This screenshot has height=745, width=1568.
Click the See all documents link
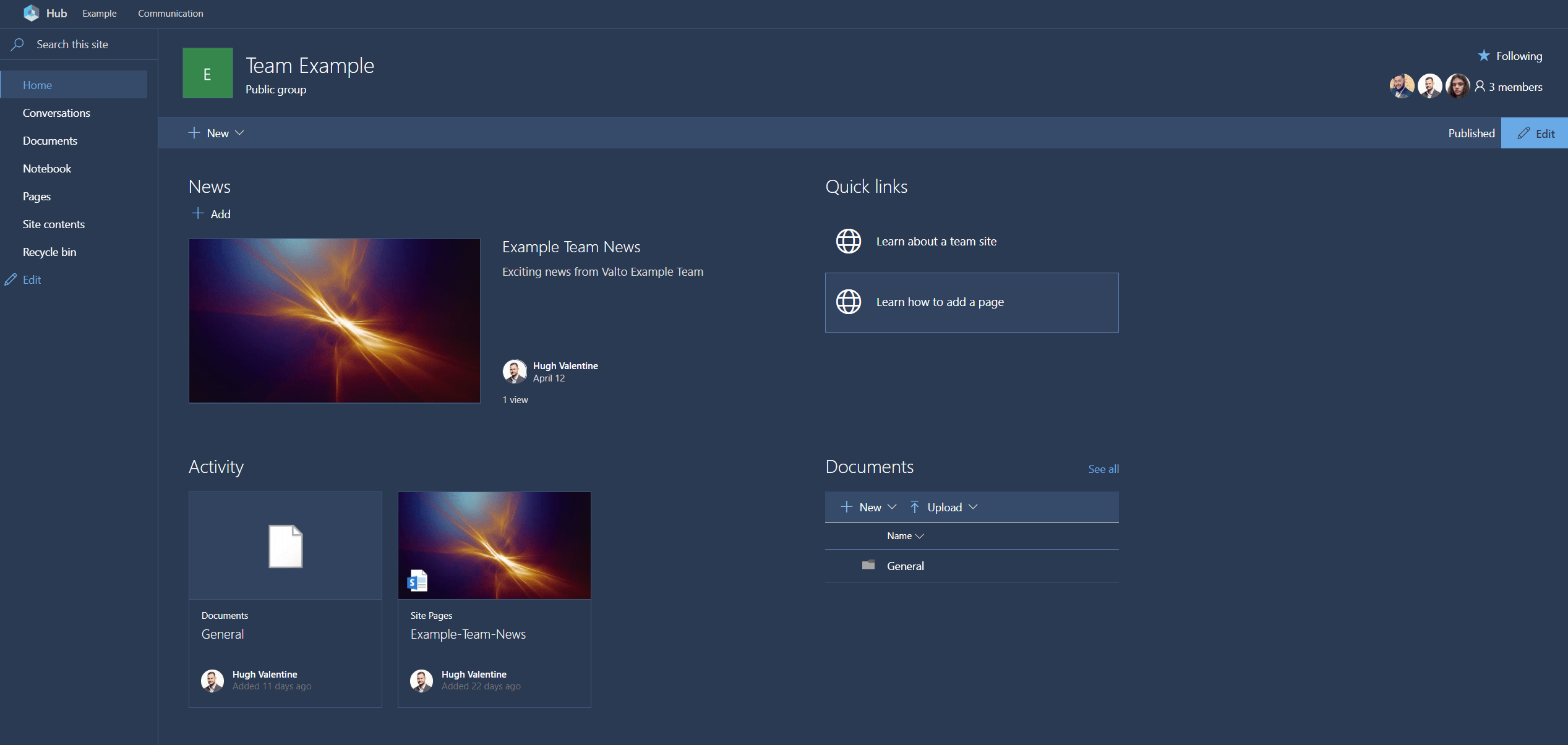coord(1103,469)
